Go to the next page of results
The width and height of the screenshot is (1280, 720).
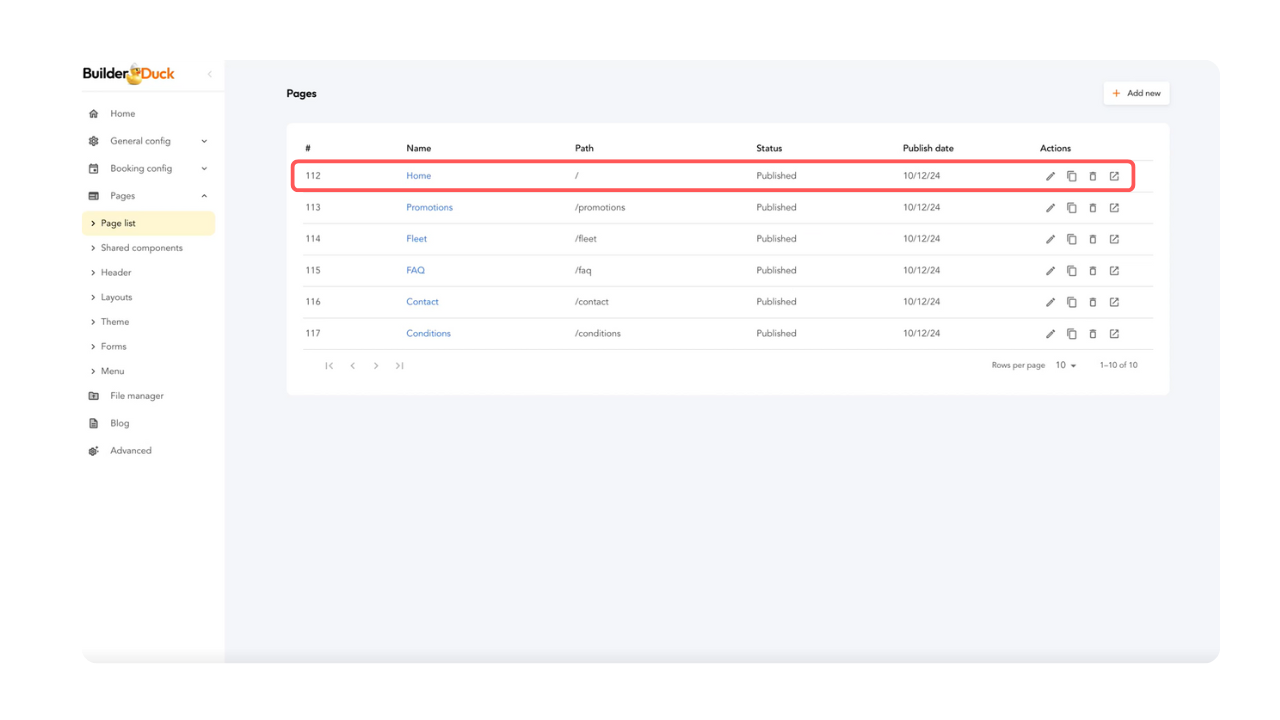[x=376, y=366]
